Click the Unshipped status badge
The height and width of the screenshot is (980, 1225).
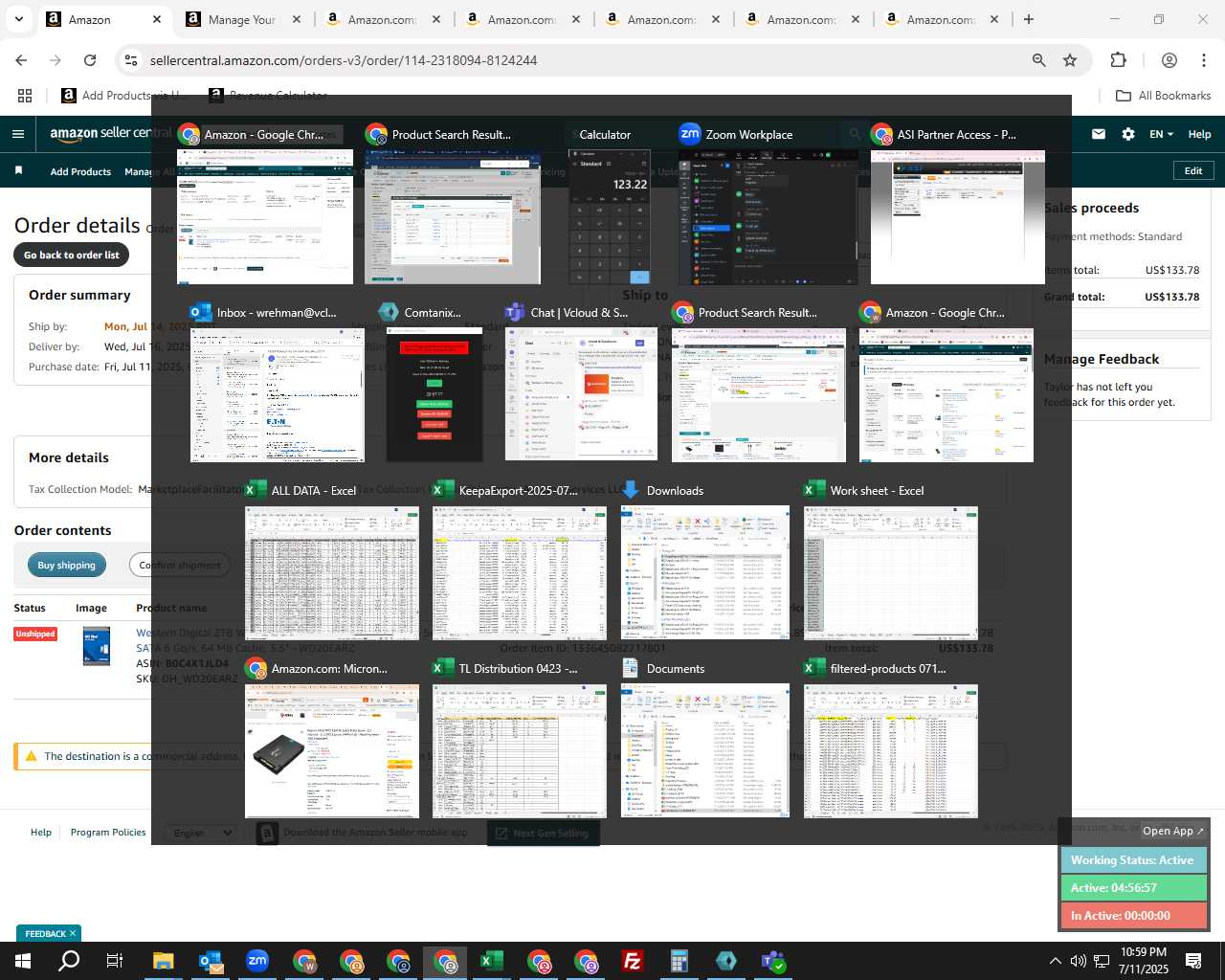[35, 634]
